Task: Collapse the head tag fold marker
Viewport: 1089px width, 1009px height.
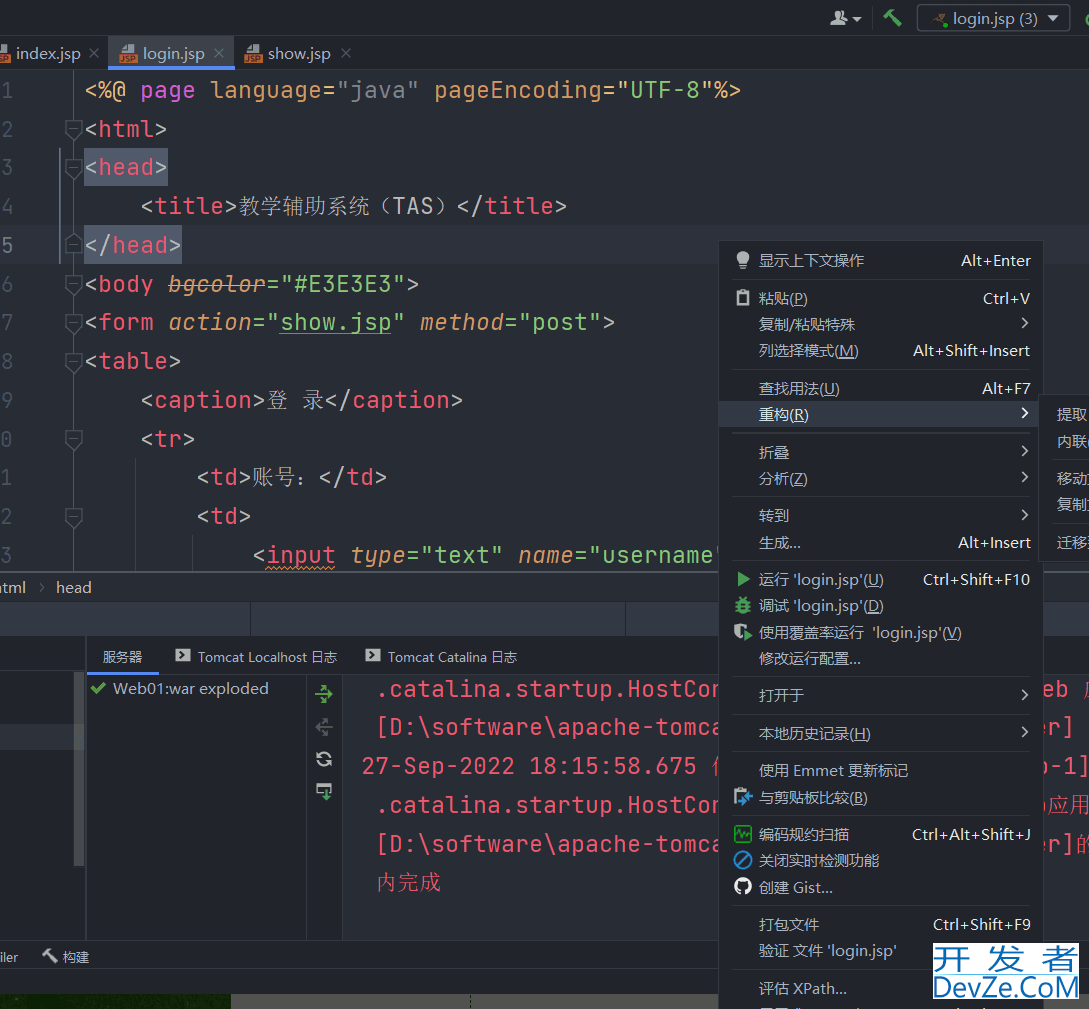Action: click(x=73, y=167)
